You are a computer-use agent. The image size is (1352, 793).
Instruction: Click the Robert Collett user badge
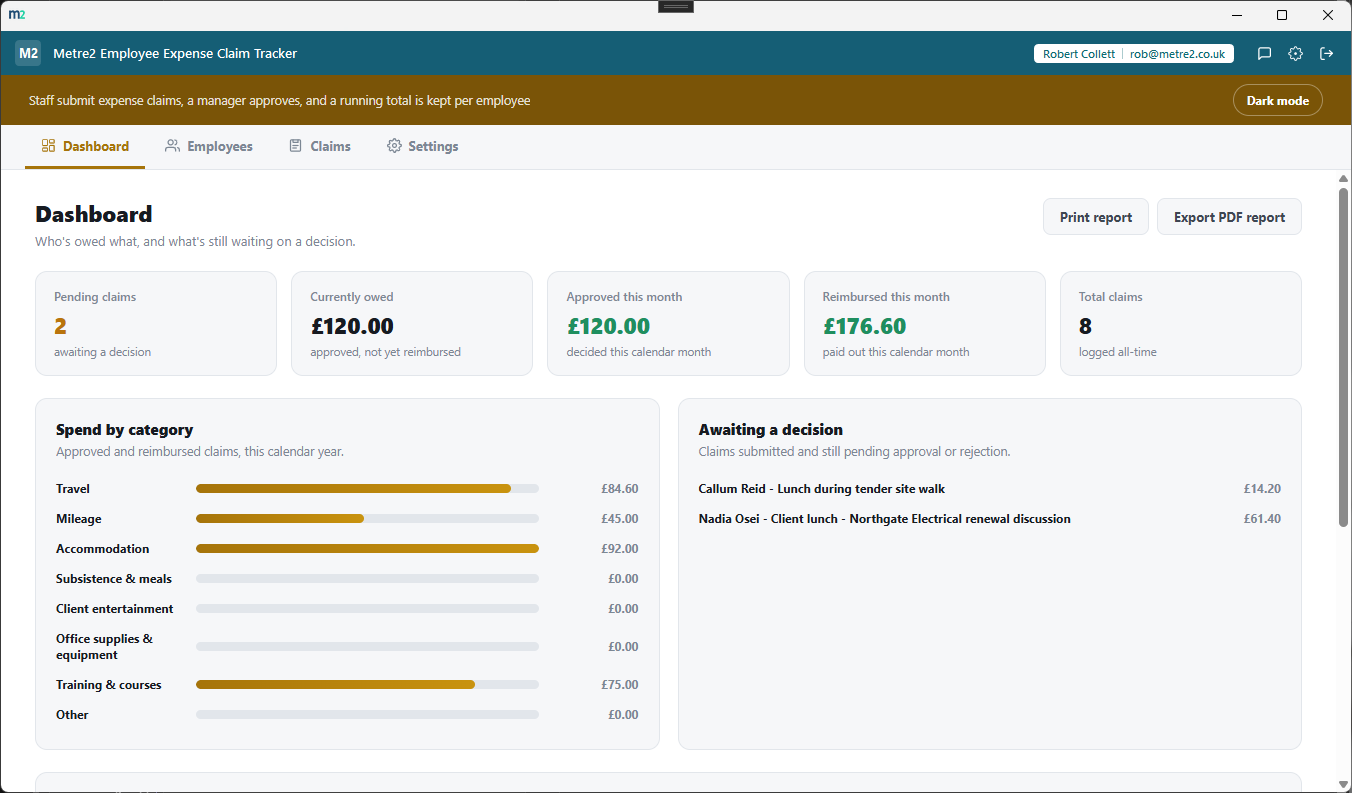(1134, 54)
